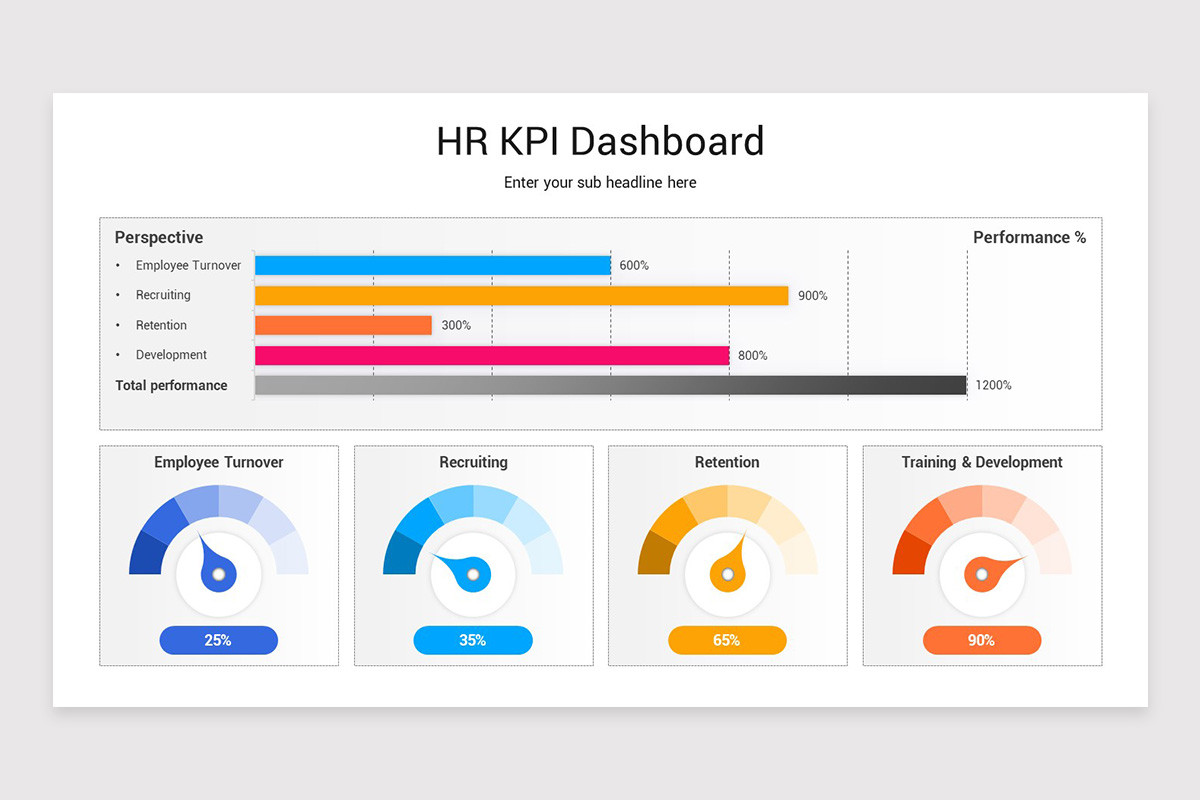This screenshot has height=800, width=1200.
Task: Click the 25% percentage pill button
Action: click(218, 640)
